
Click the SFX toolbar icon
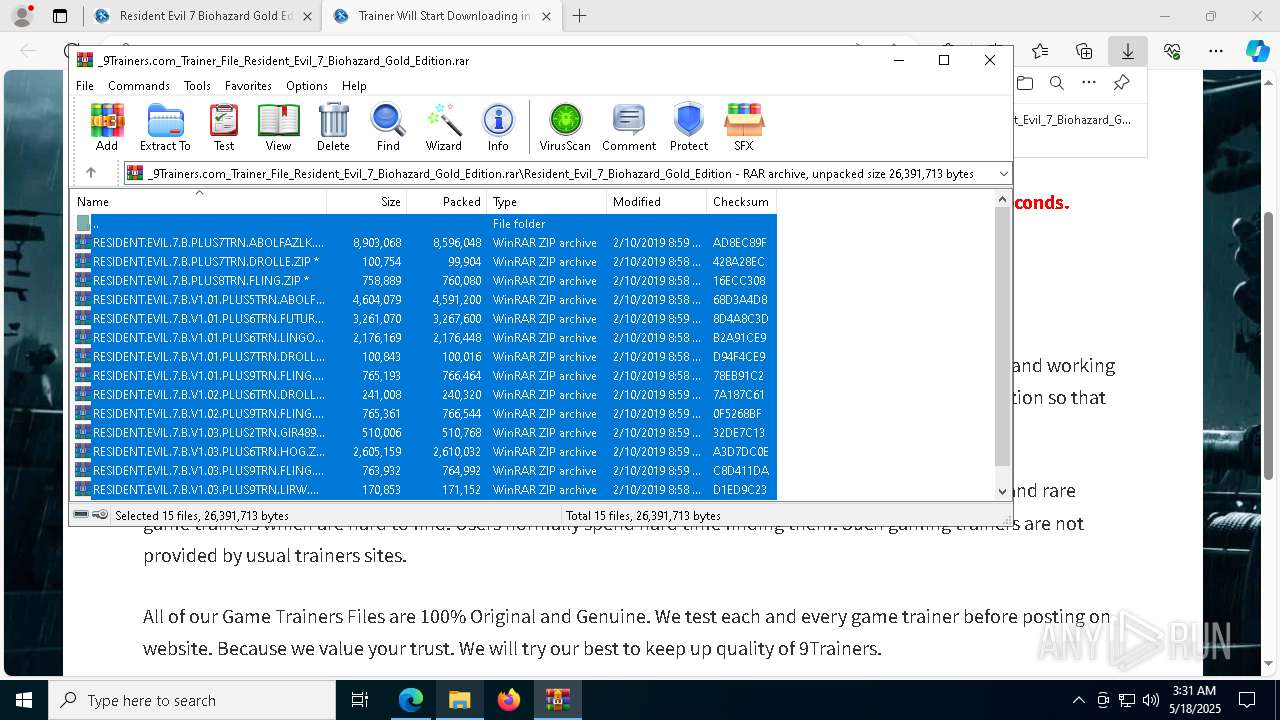744,127
